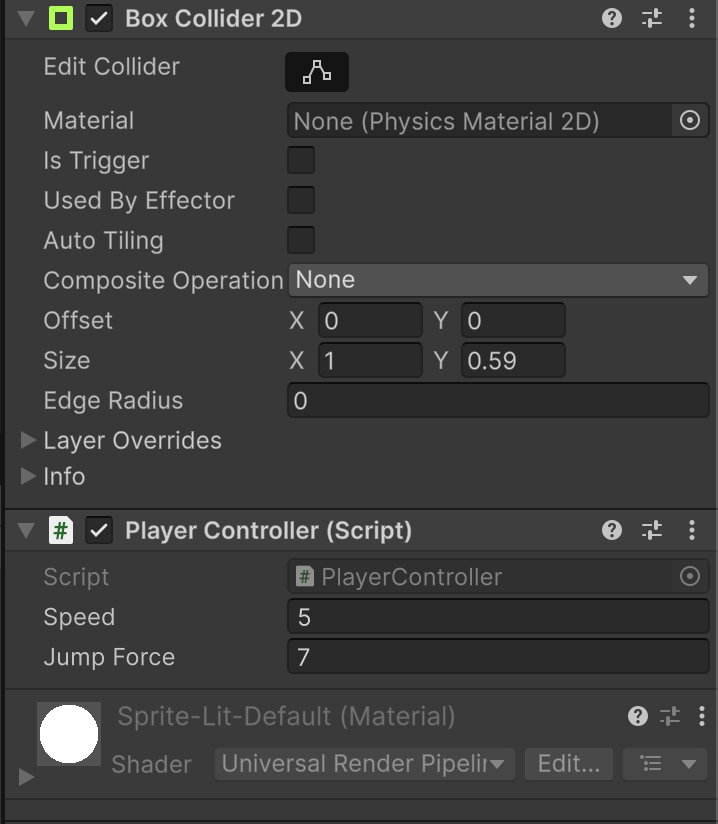Enable the Is Trigger checkbox
718x824 pixels.
click(x=301, y=160)
